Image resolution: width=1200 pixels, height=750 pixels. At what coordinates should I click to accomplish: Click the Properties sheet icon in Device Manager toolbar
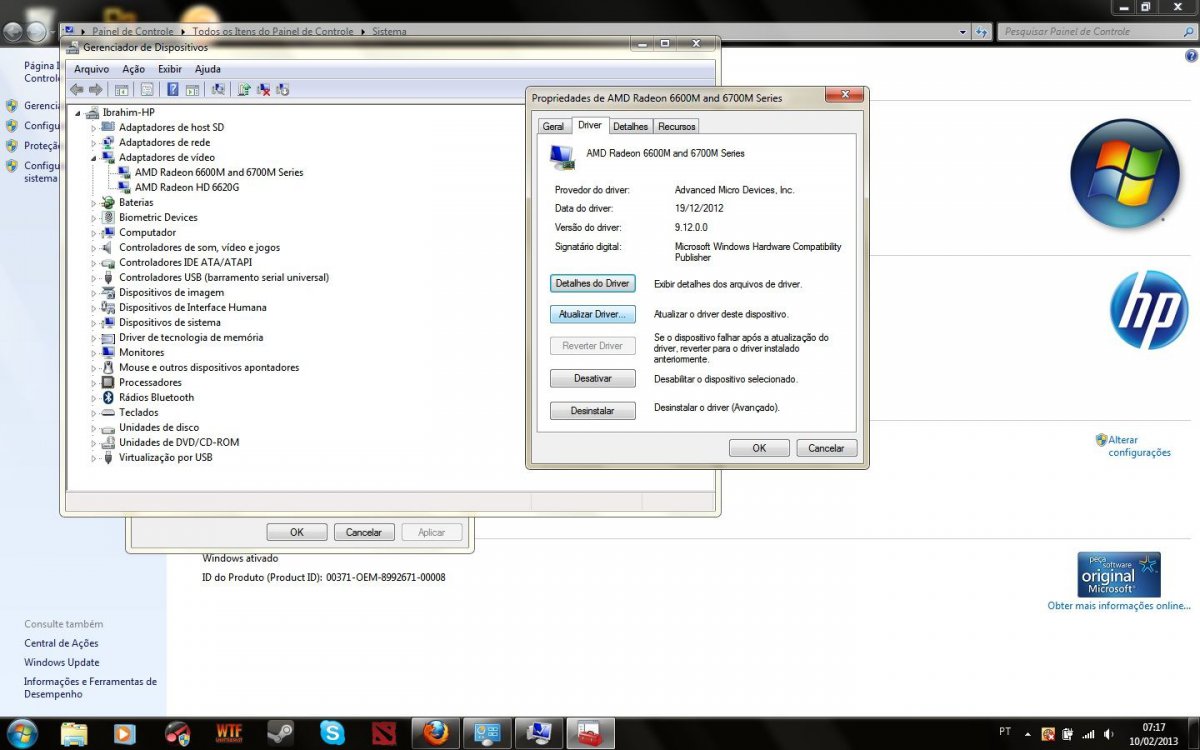tap(146, 89)
